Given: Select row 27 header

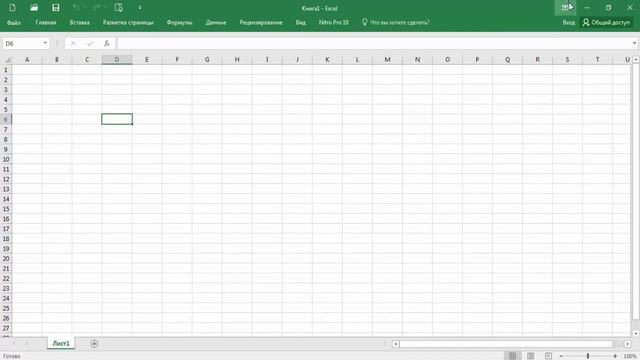Looking at the screenshot, I should coord(6,328).
